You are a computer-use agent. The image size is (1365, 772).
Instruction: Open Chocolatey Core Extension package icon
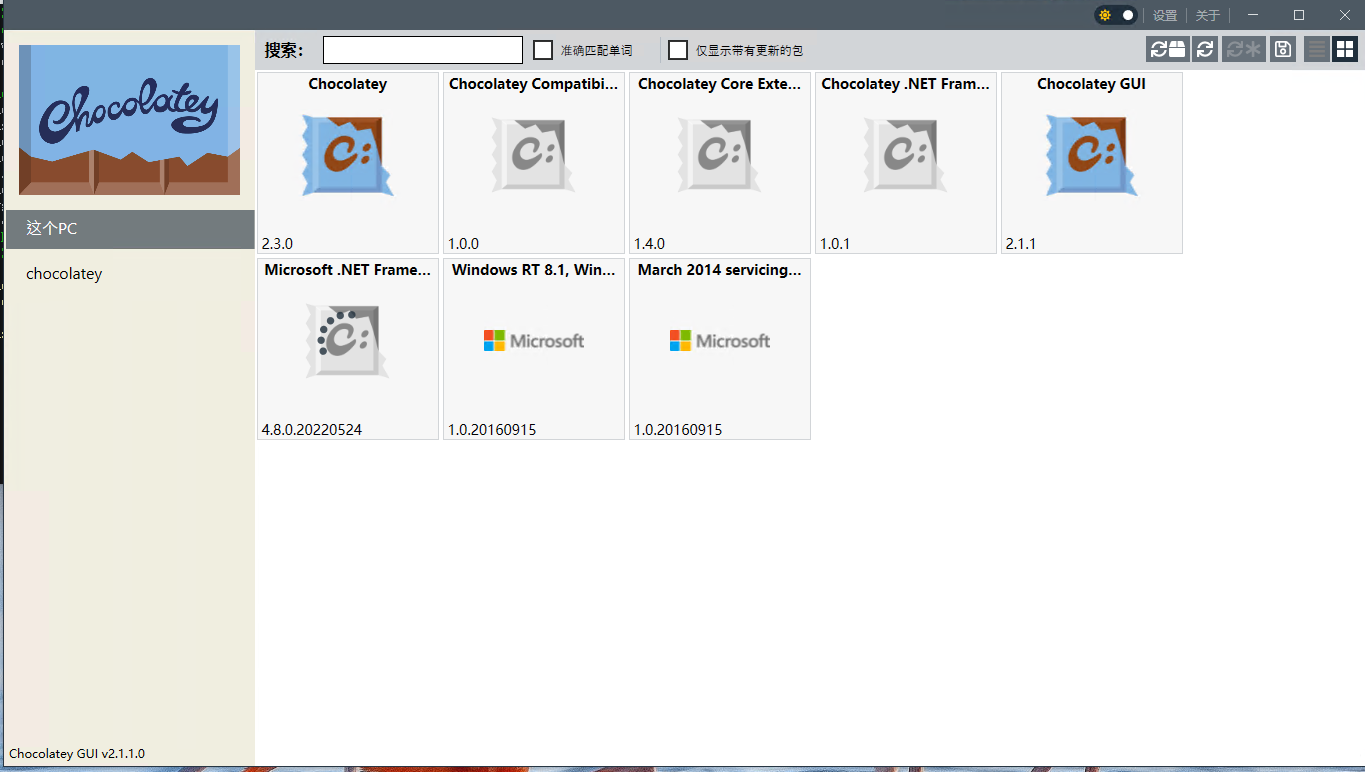coord(720,155)
